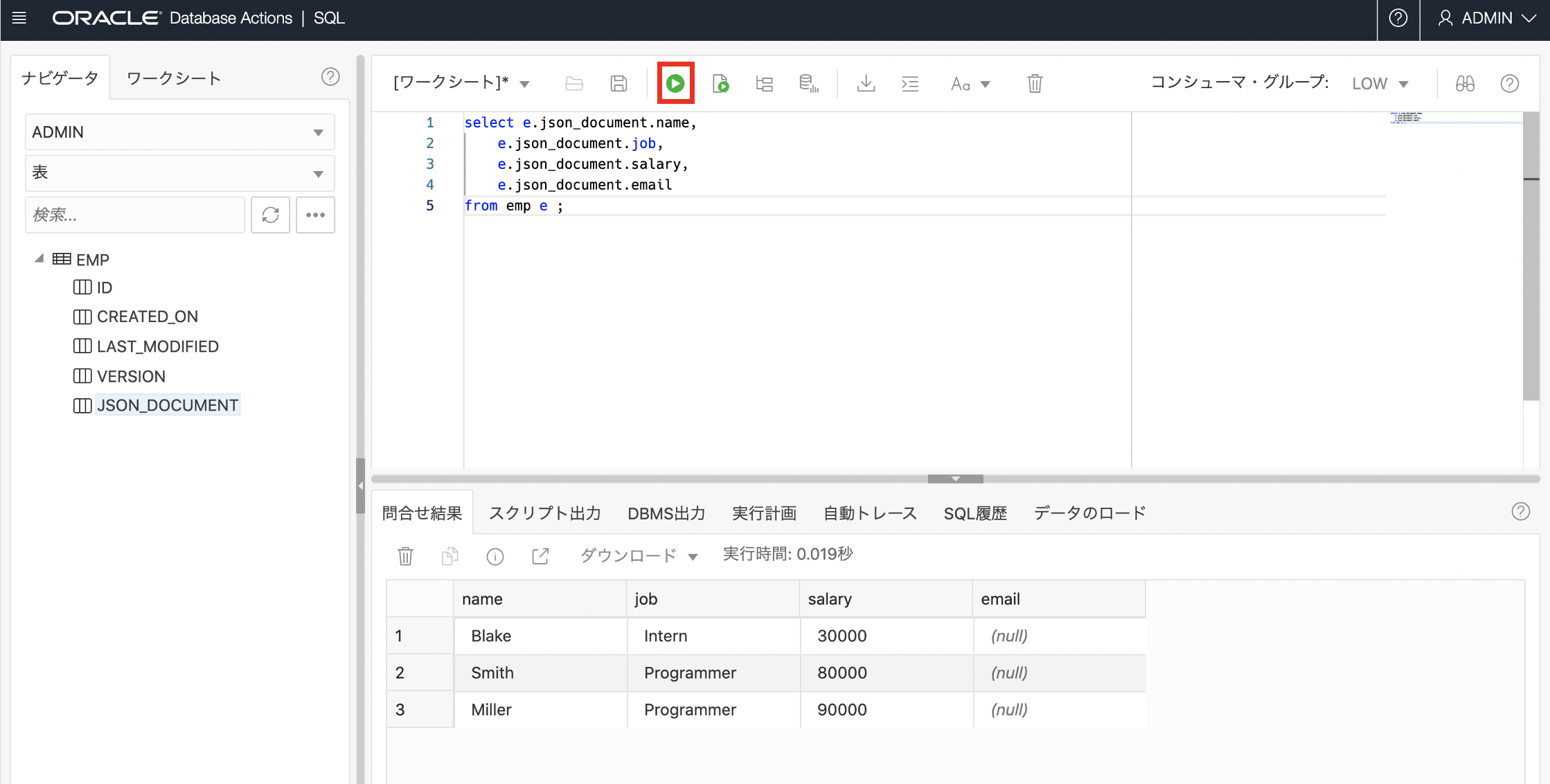Open the object type 表 dropdown
1550x784 pixels.
179,172
